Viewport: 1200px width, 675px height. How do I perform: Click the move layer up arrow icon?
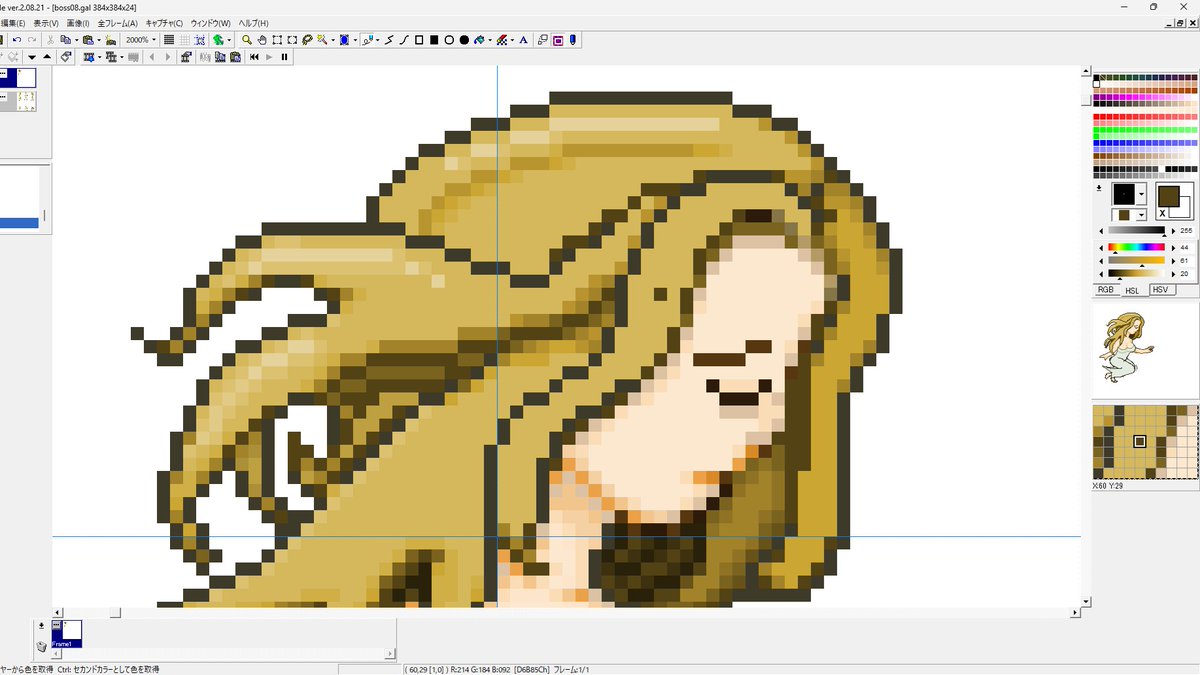pyautogui.click(x=47, y=57)
